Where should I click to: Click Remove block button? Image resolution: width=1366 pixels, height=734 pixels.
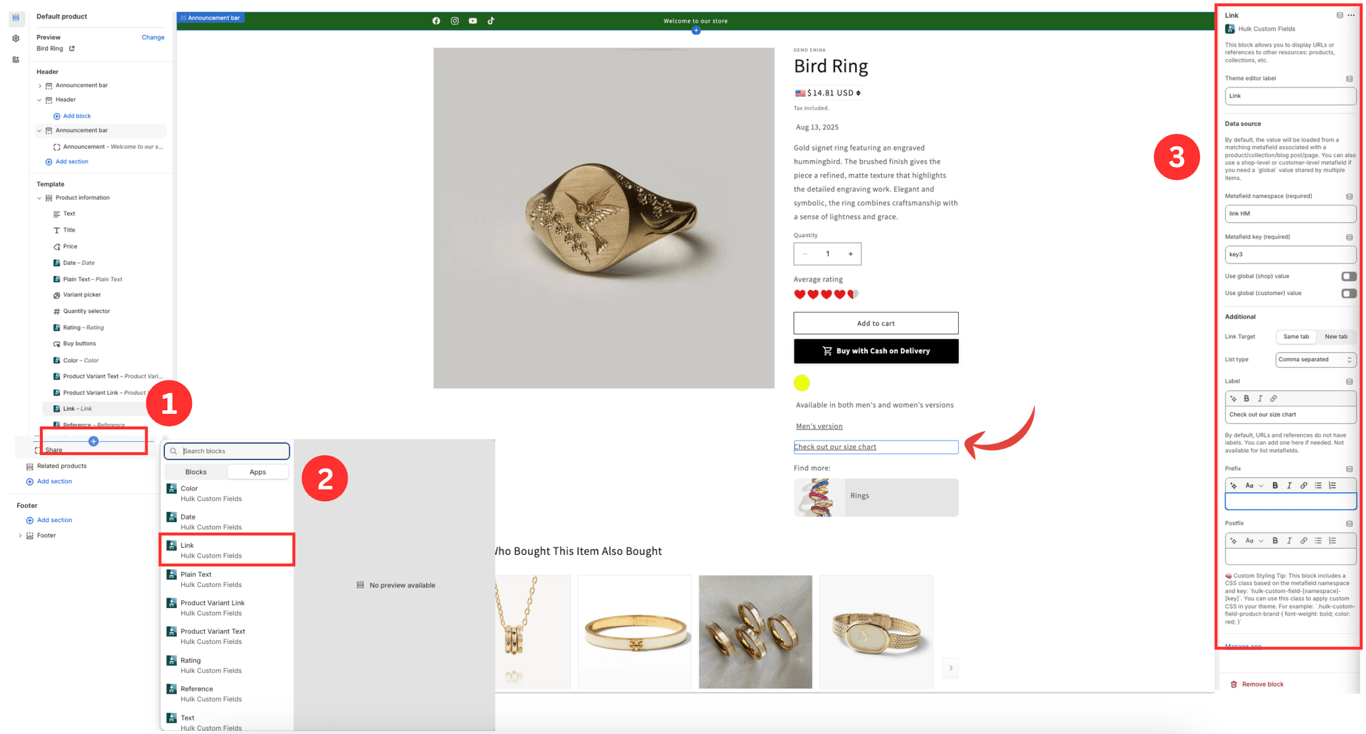coord(1257,684)
